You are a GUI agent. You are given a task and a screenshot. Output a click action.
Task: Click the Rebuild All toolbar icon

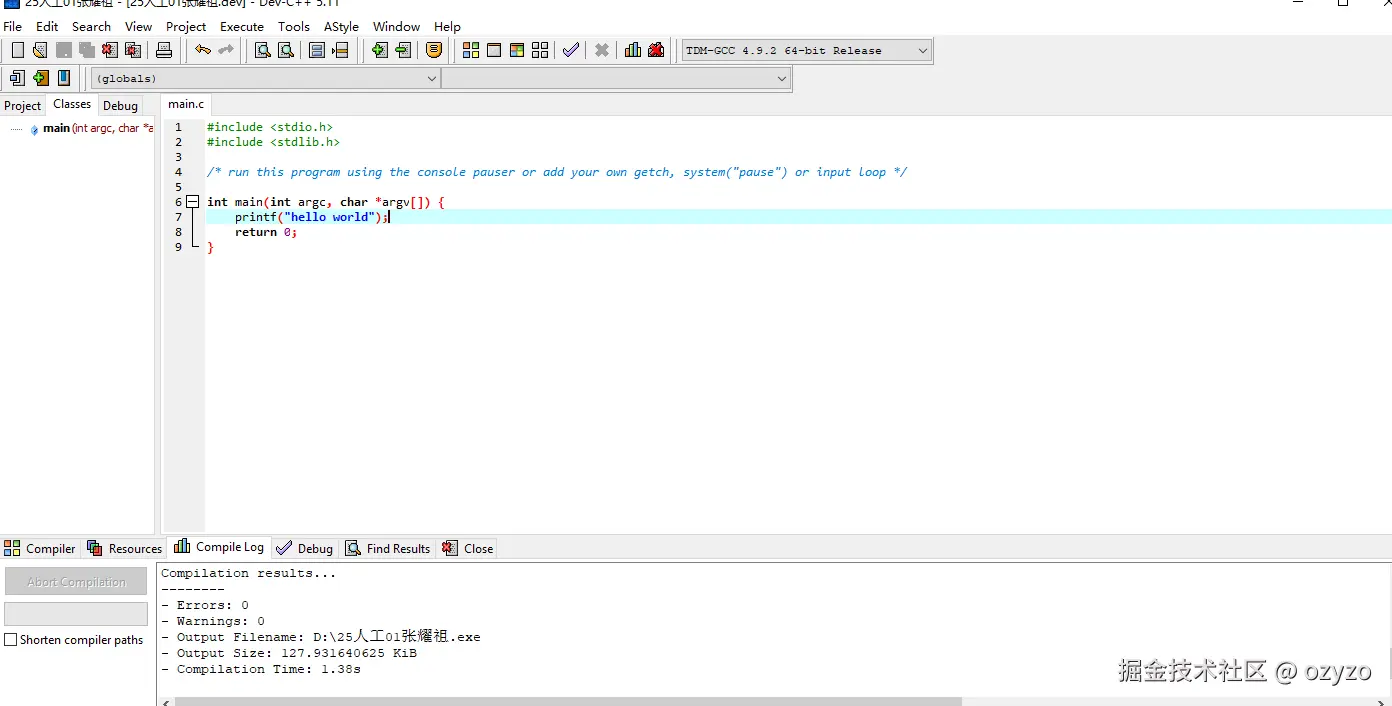pyautogui.click(x=540, y=50)
